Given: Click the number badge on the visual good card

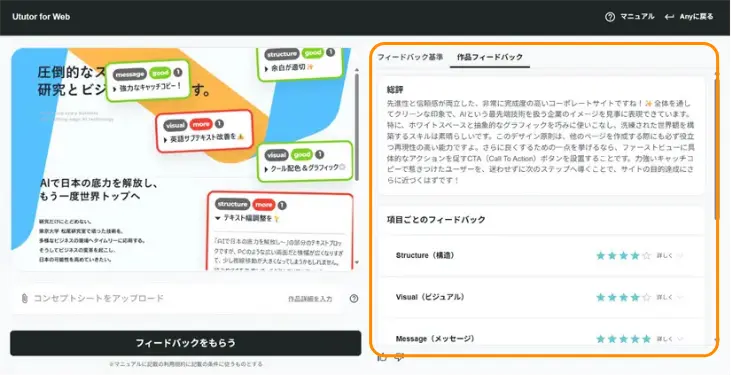Looking at the screenshot, I should tap(319, 154).
